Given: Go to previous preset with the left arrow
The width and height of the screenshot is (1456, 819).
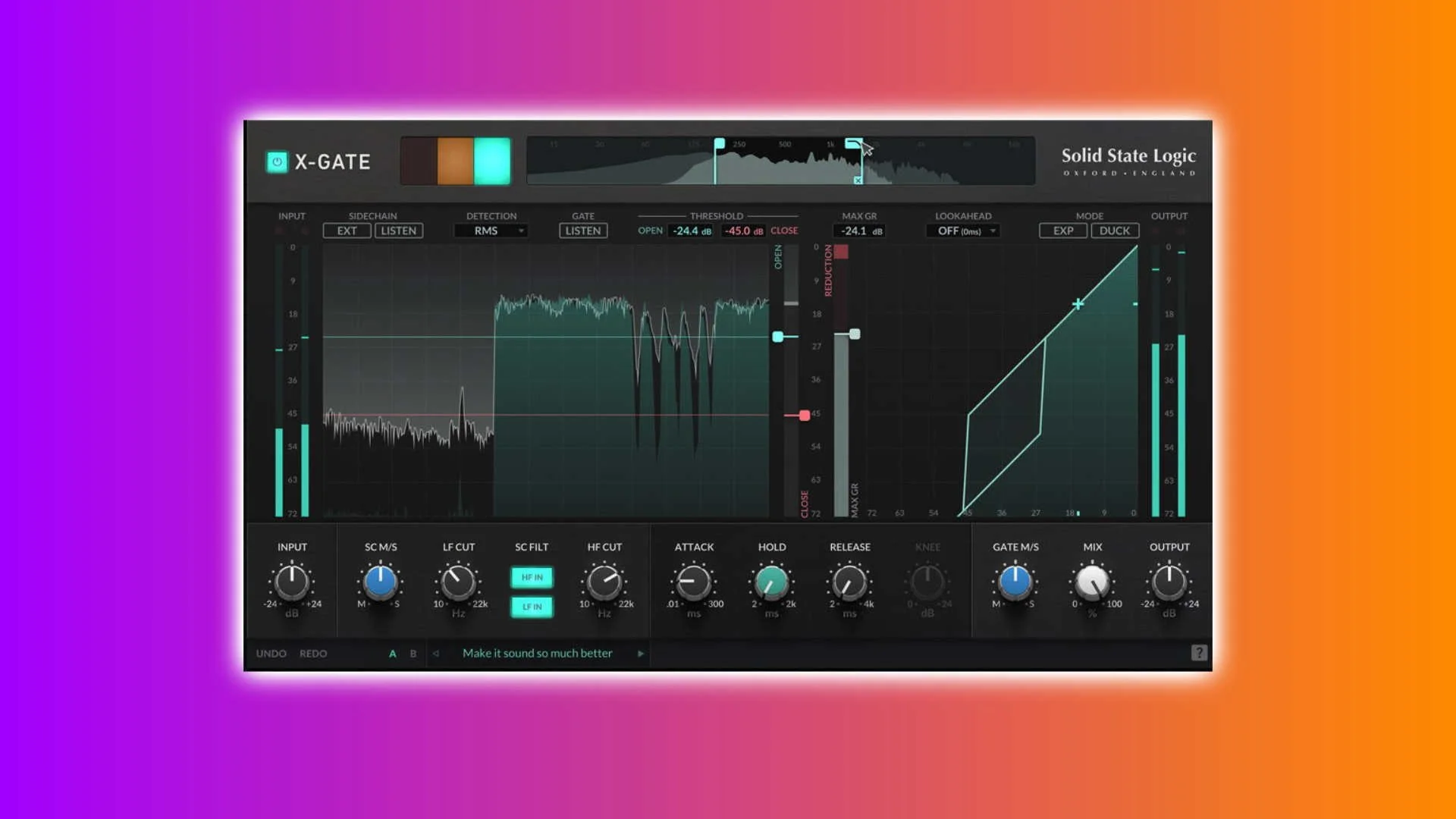Looking at the screenshot, I should click(x=436, y=653).
